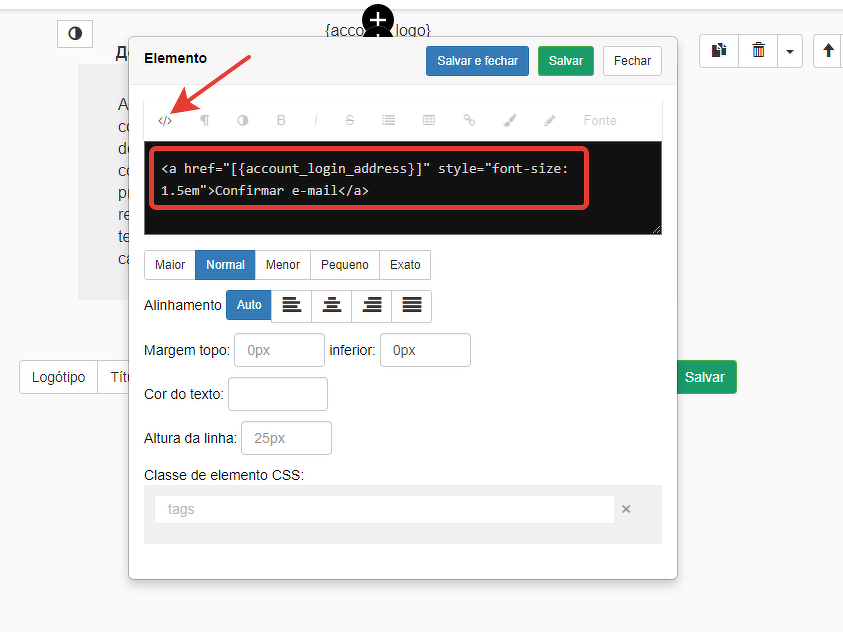Apply bold formatting in editor toolbar

pyautogui.click(x=281, y=121)
